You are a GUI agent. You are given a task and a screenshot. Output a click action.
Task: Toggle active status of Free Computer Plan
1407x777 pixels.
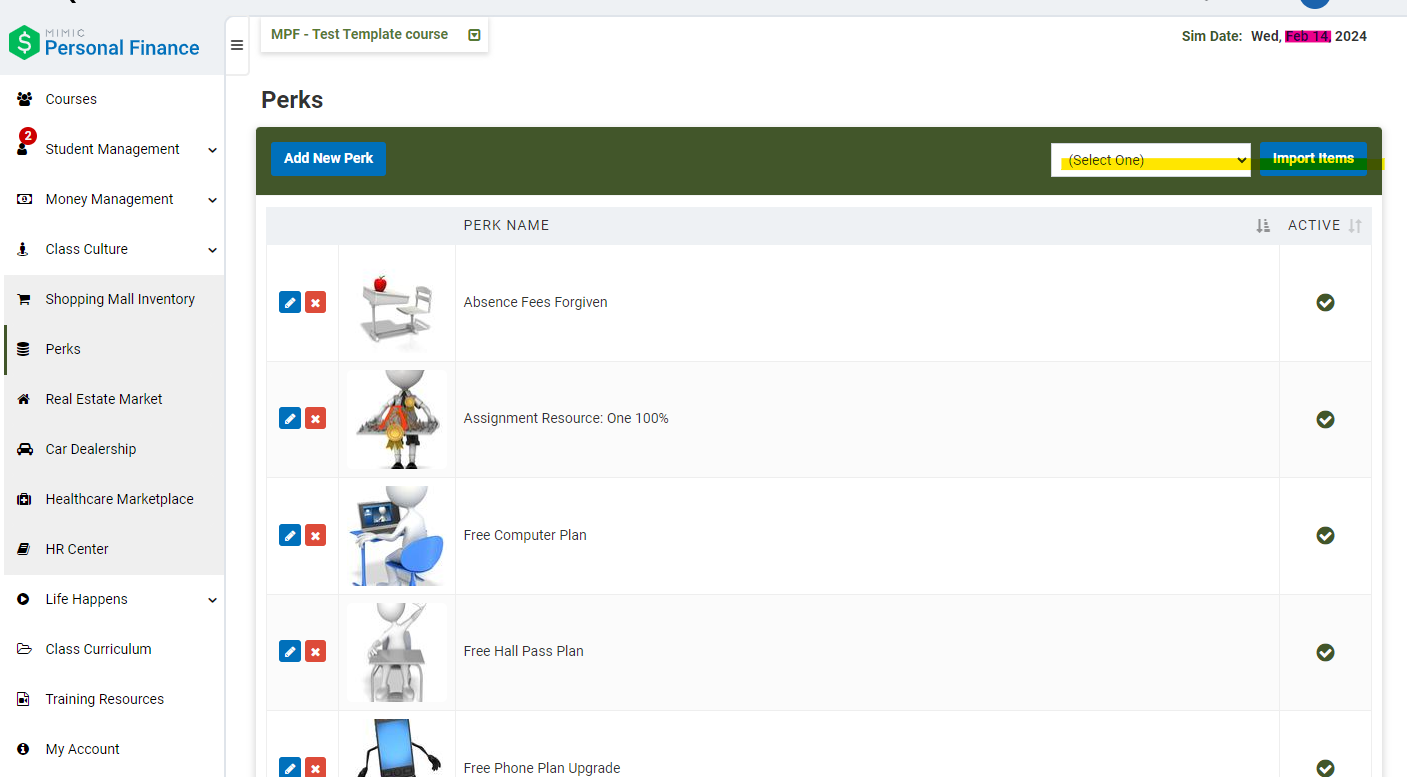(x=1325, y=536)
